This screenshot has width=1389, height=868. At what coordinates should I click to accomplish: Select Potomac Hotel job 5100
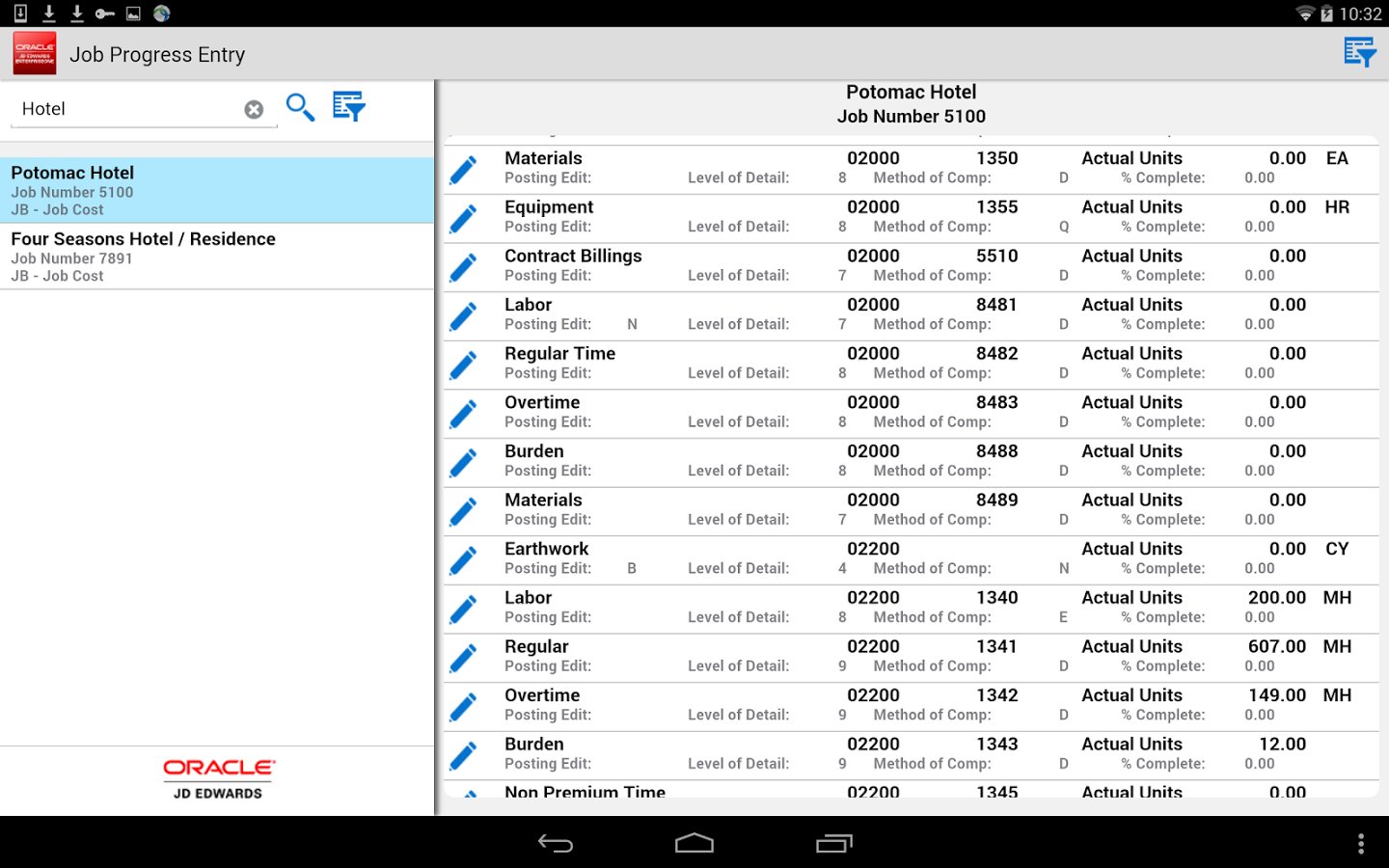click(217, 190)
